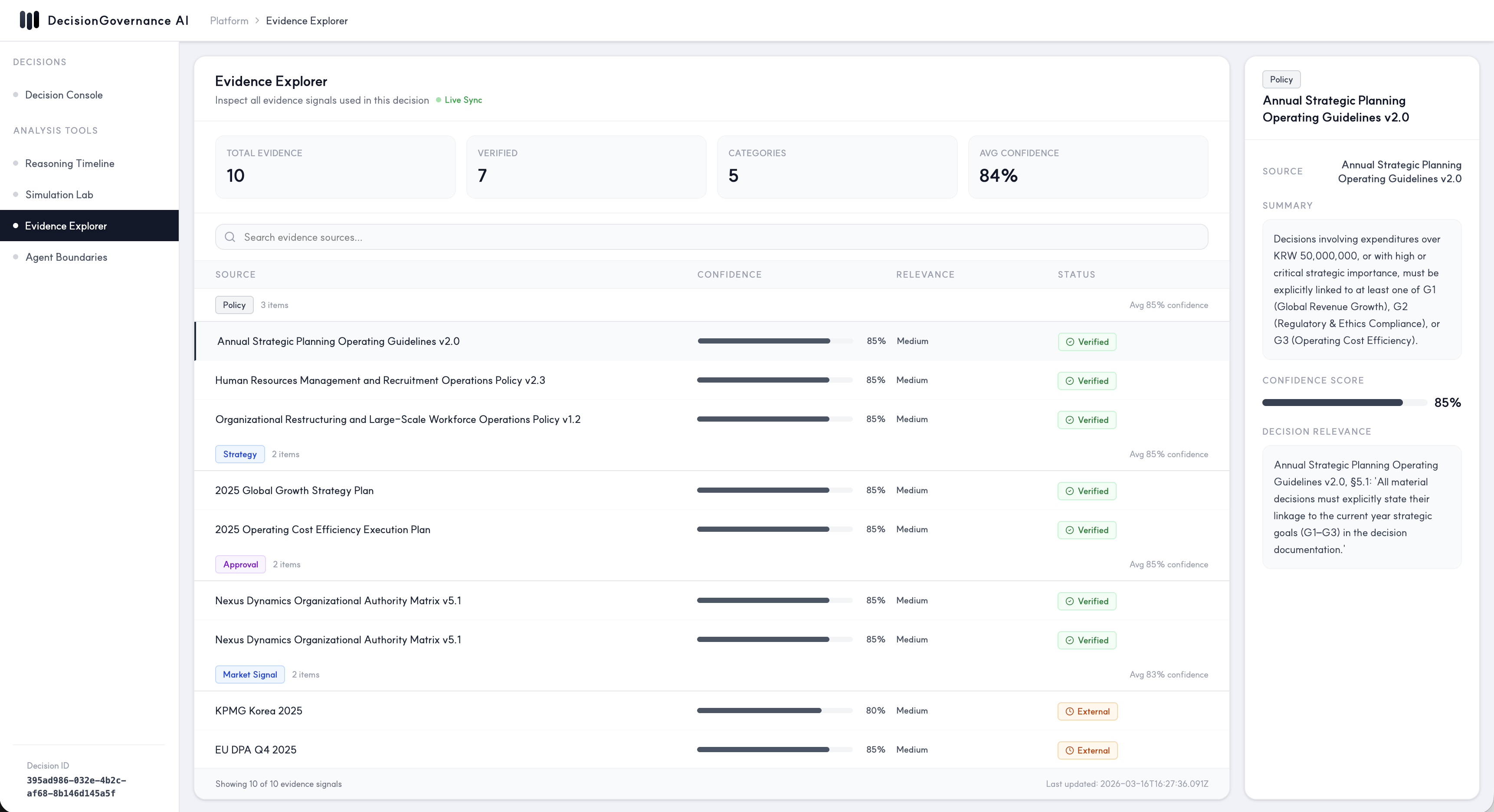
Task: Click the STATUS column header
Action: coord(1076,275)
